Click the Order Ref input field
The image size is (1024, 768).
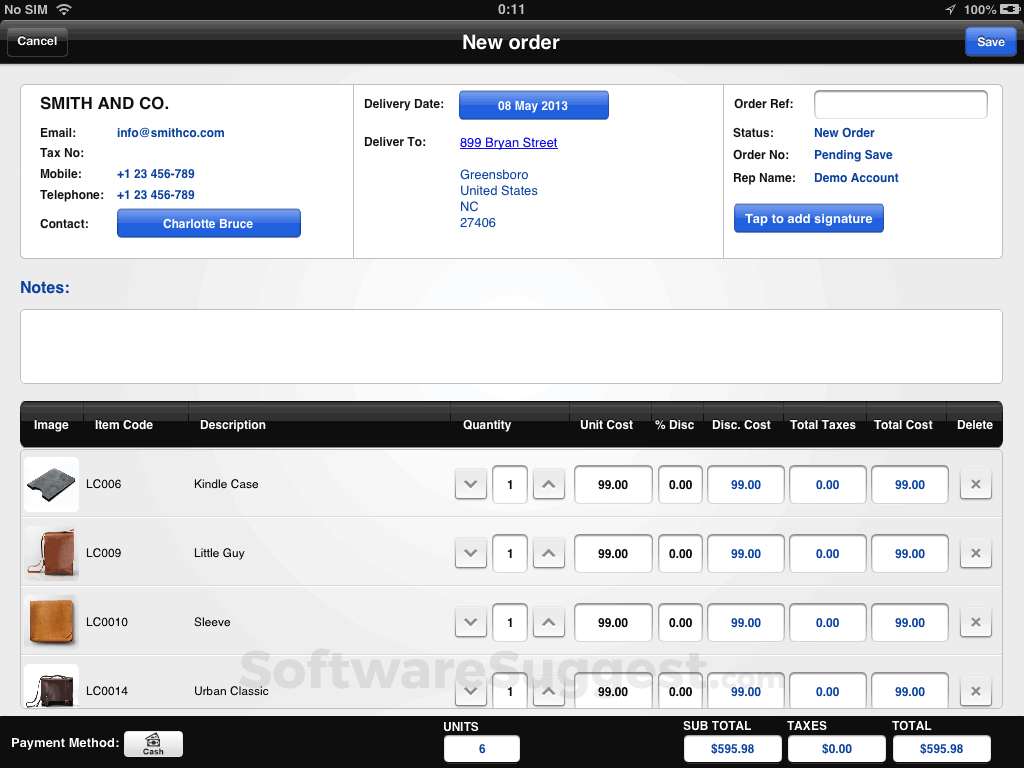[900, 104]
